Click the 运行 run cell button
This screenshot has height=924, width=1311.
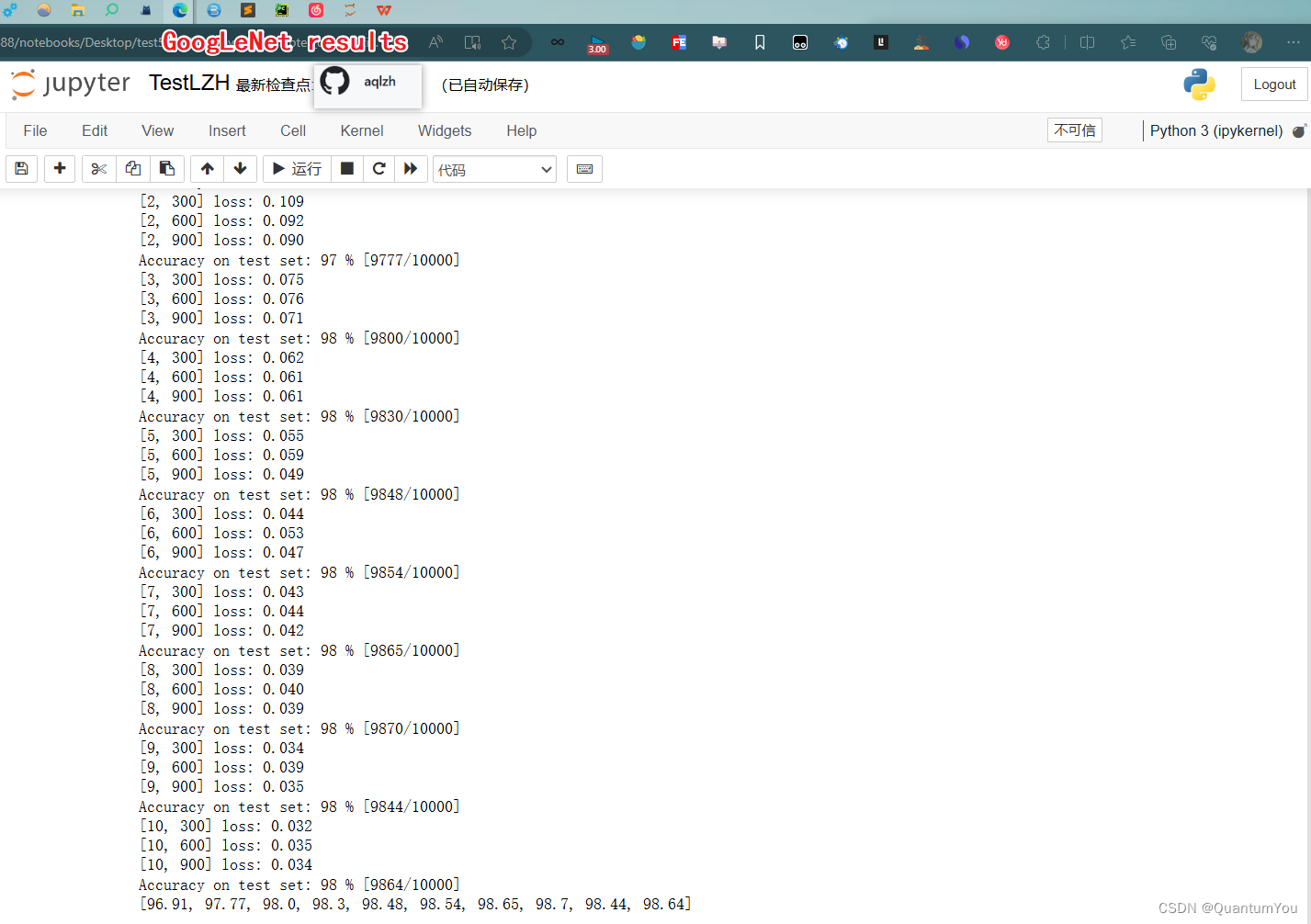(297, 169)
